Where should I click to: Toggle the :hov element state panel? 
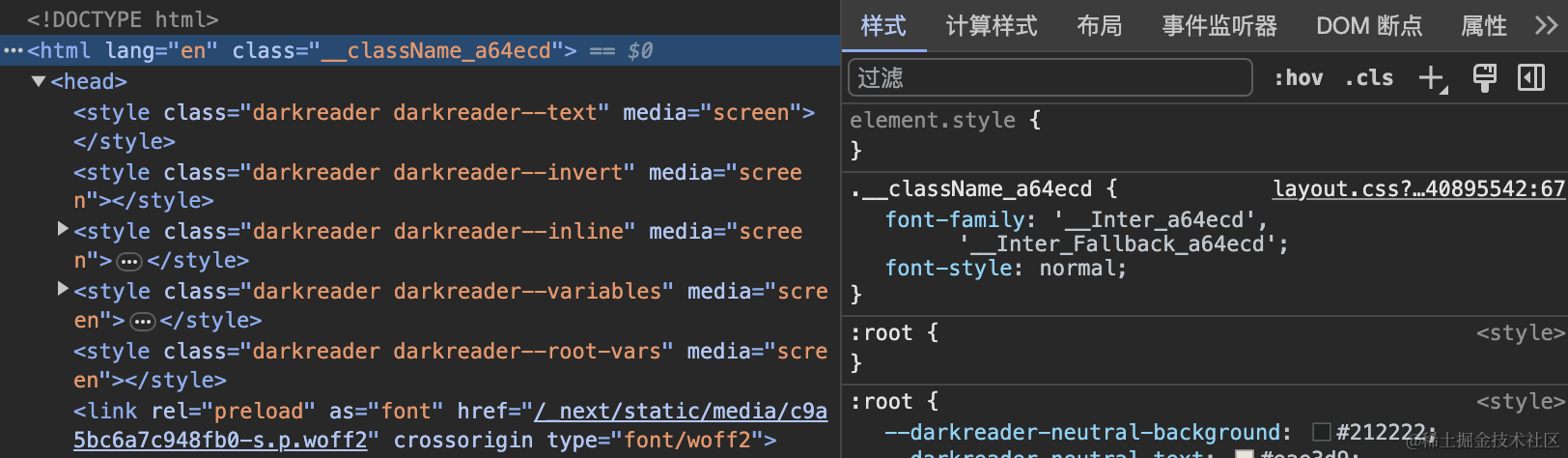(x=1299, y=78)
